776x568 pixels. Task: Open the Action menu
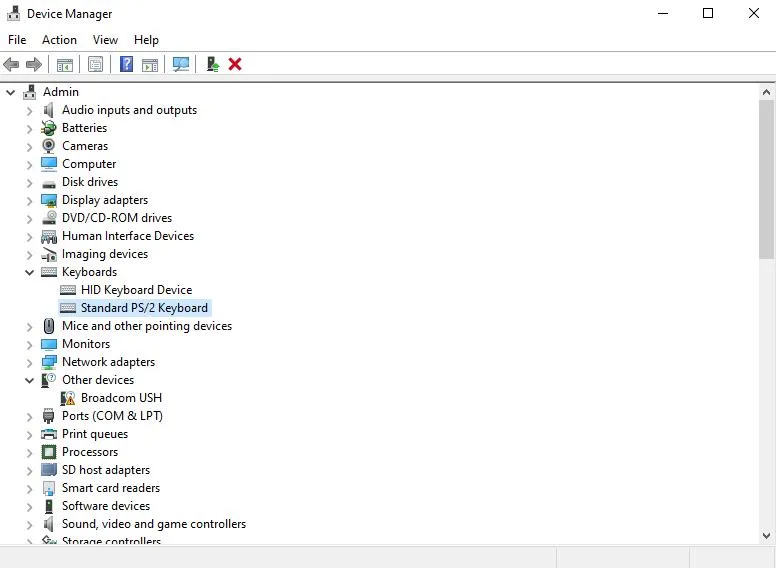click(59, 40)
